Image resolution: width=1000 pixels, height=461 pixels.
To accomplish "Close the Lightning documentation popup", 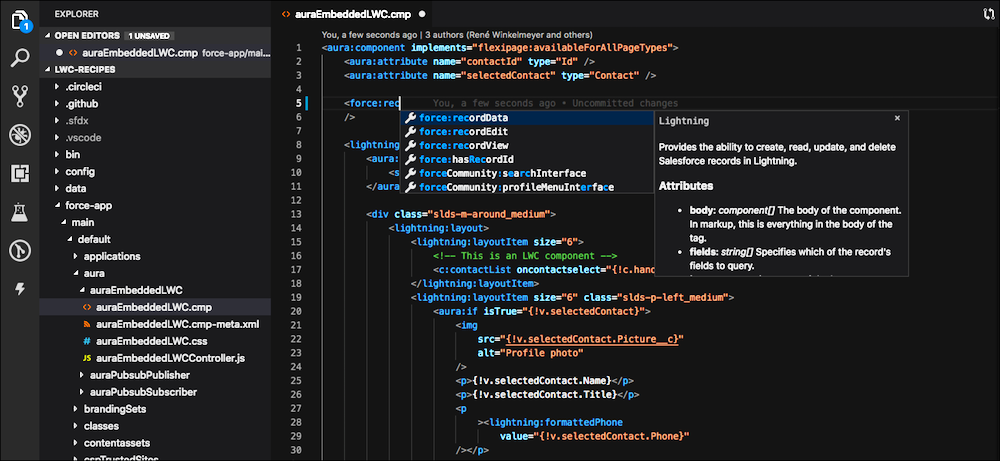I will tap(897, 118).
